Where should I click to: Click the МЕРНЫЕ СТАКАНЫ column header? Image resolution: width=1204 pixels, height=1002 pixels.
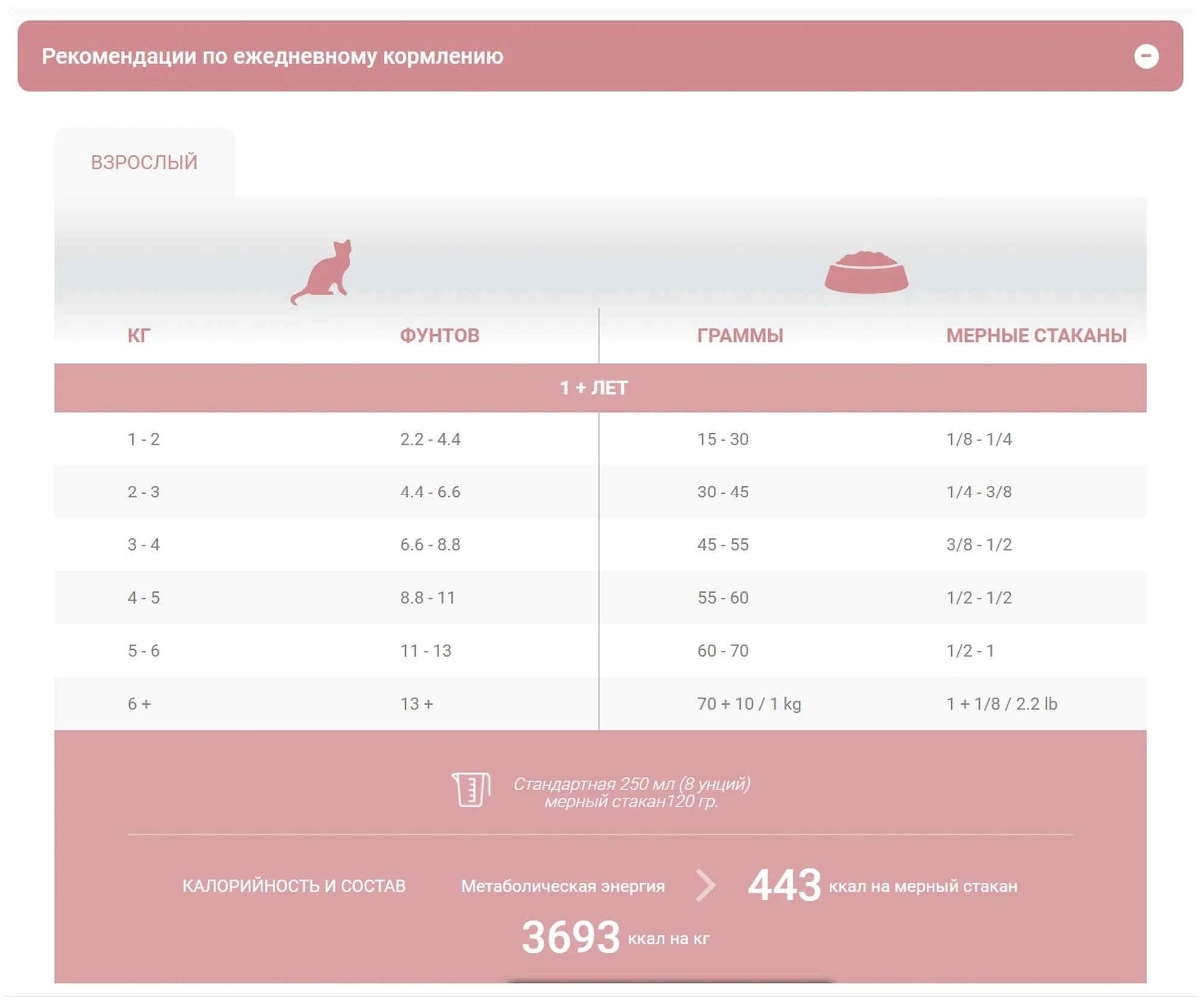(x=1036, y=335)
